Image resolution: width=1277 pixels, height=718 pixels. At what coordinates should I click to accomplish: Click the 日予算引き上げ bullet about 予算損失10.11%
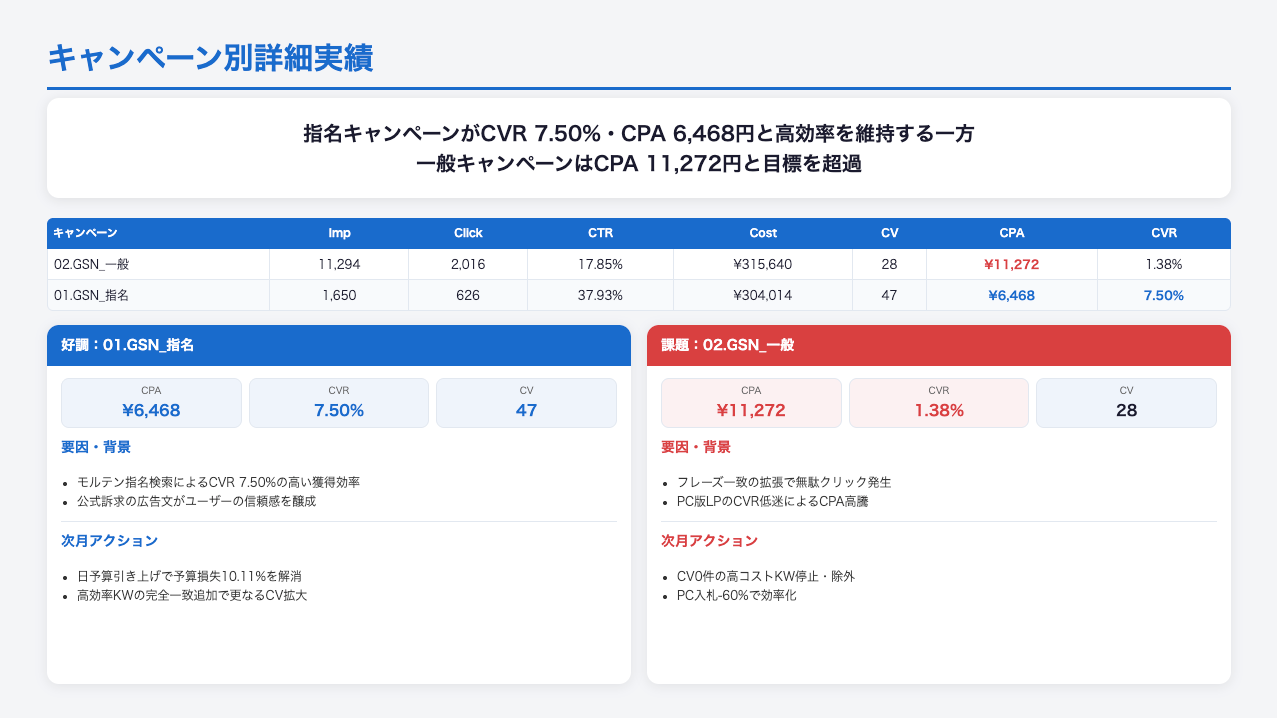point(189,577)
